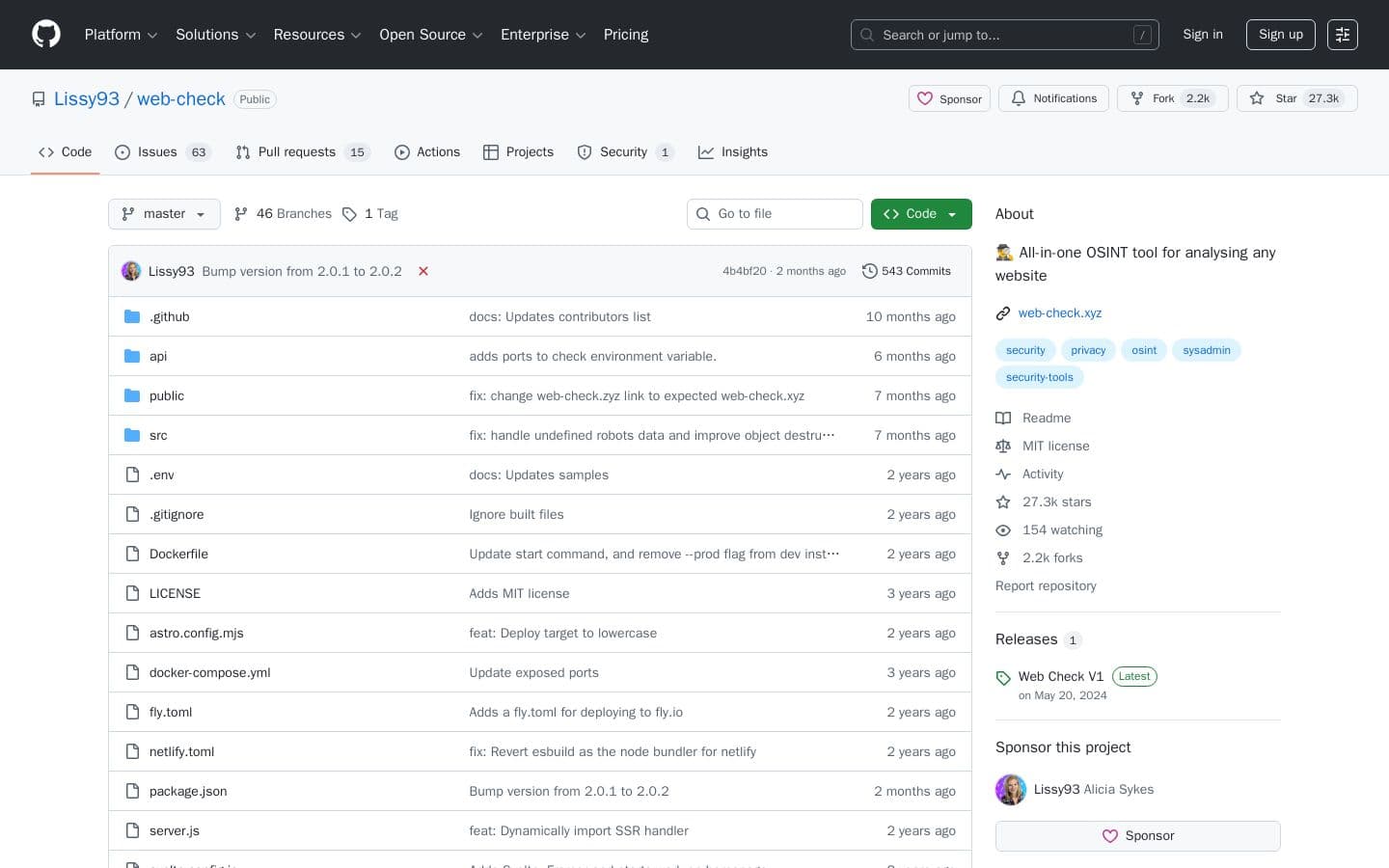
Task: Open the osint topic tag
Action: (1144, 350)
